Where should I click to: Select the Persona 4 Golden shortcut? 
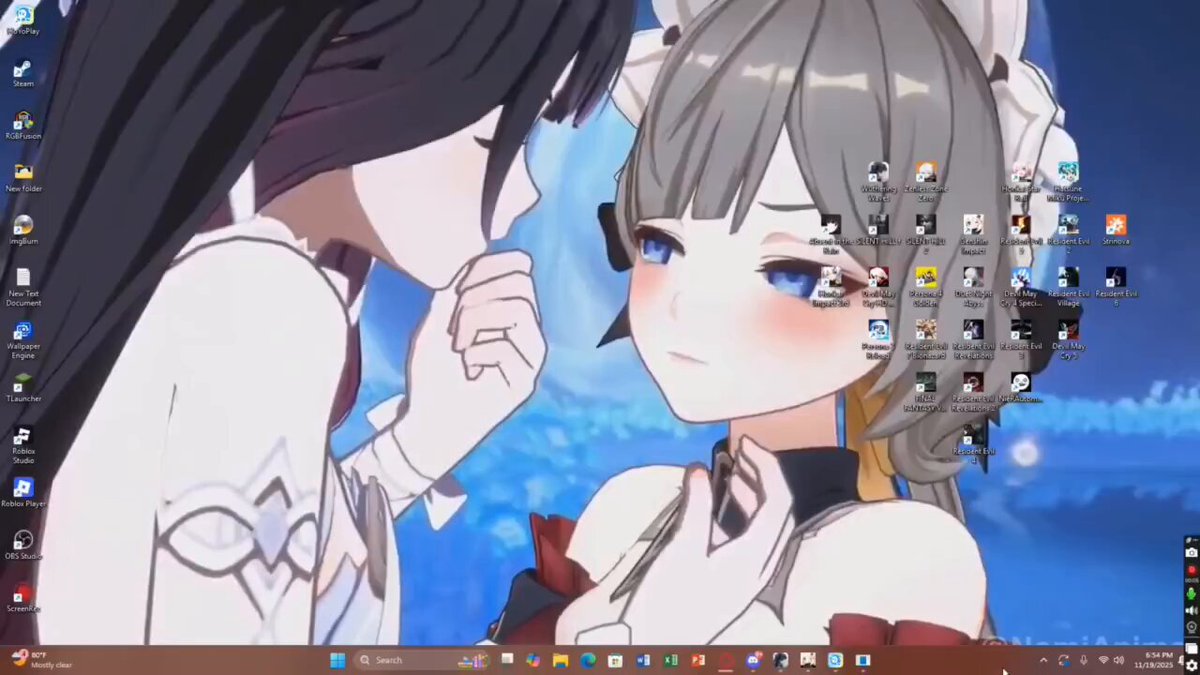[925, 278]
